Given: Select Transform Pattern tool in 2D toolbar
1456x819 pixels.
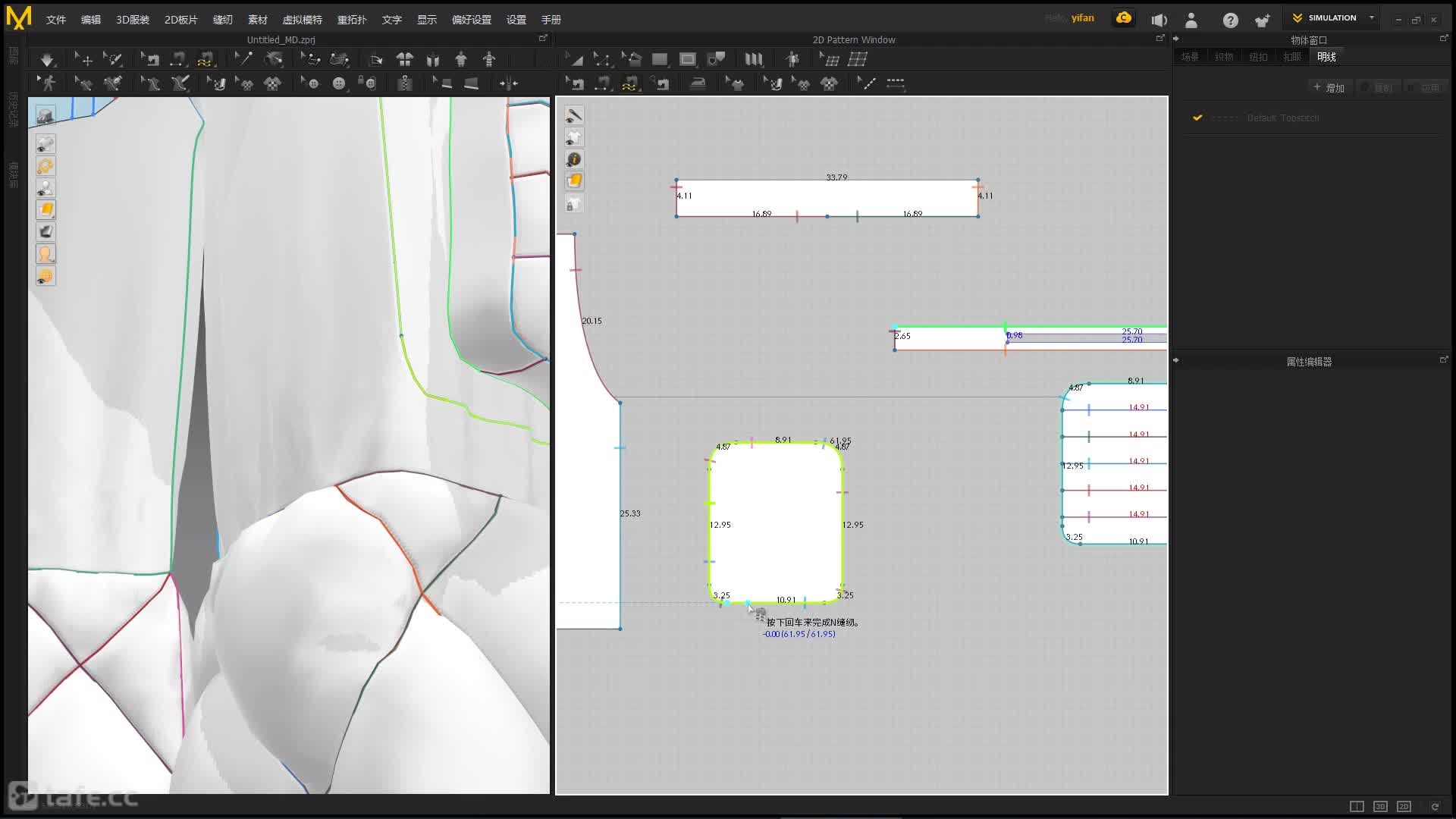Looking at the screenshot, I should tap(574, 60).
